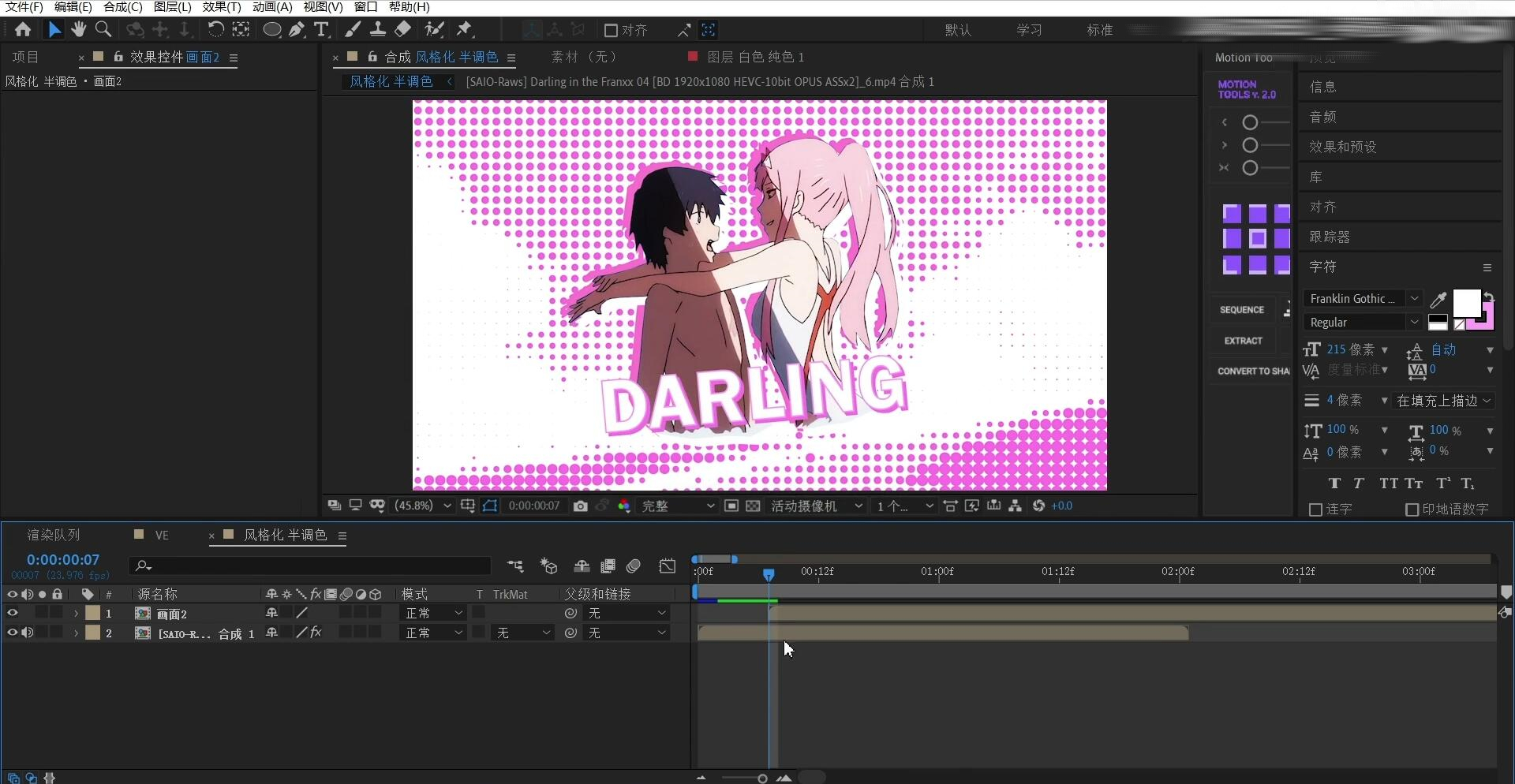This screenshot has width=1515, height=784.
Task: Toggle All Caps TT button
Action: click(x=1389, y=483)
